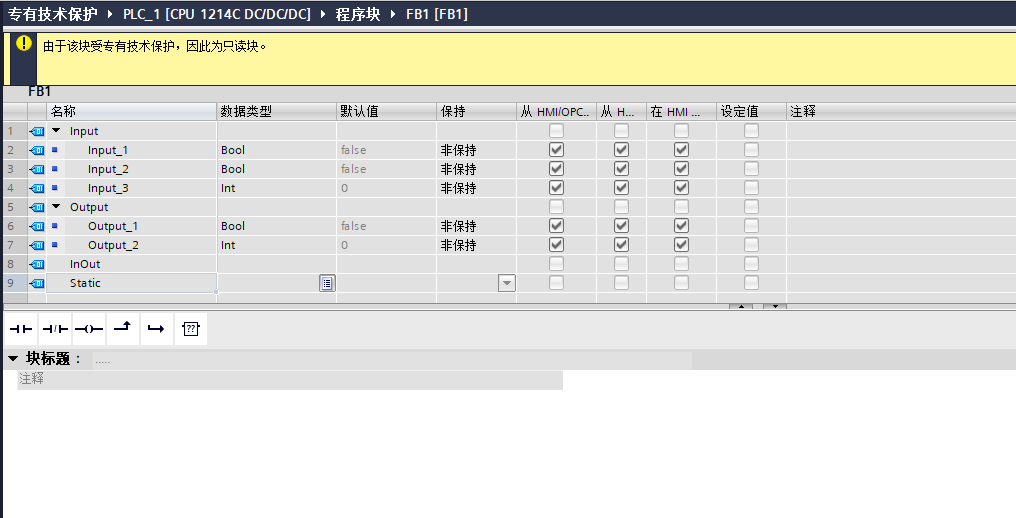The height and width of the screenshot is (518, 1016).
Task: Open the retain dropdown in the Static row
Action: tap(507, 283)
